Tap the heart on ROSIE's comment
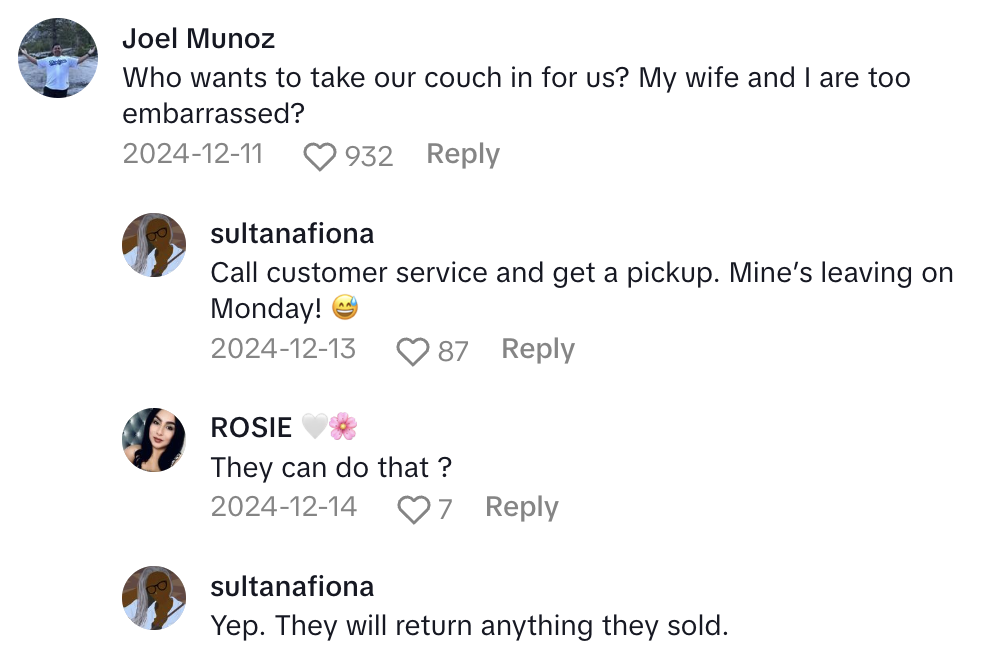This screenshot has width=982, height=652. 413,510
